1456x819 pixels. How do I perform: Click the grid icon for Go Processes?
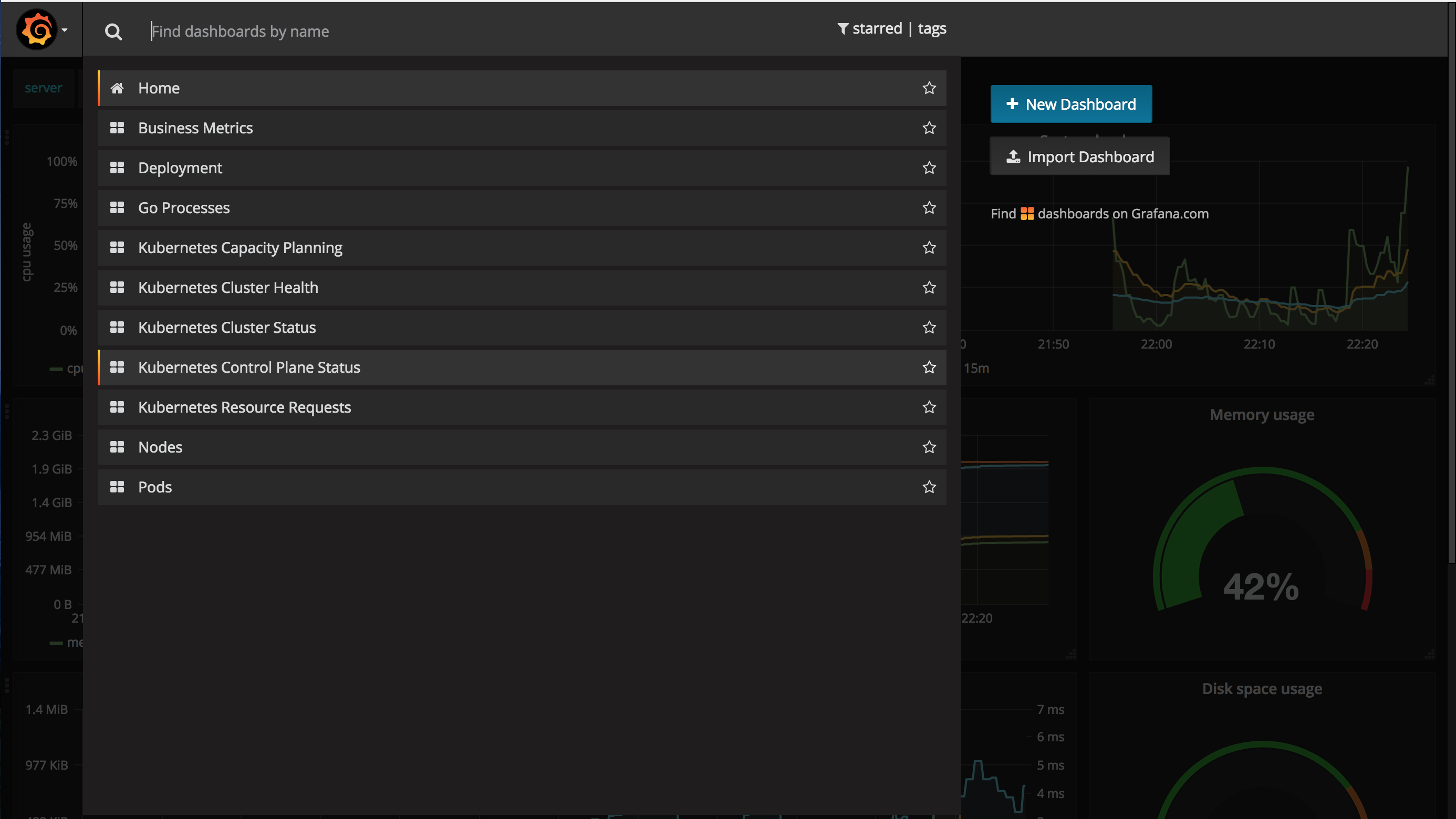click(117, 208)
